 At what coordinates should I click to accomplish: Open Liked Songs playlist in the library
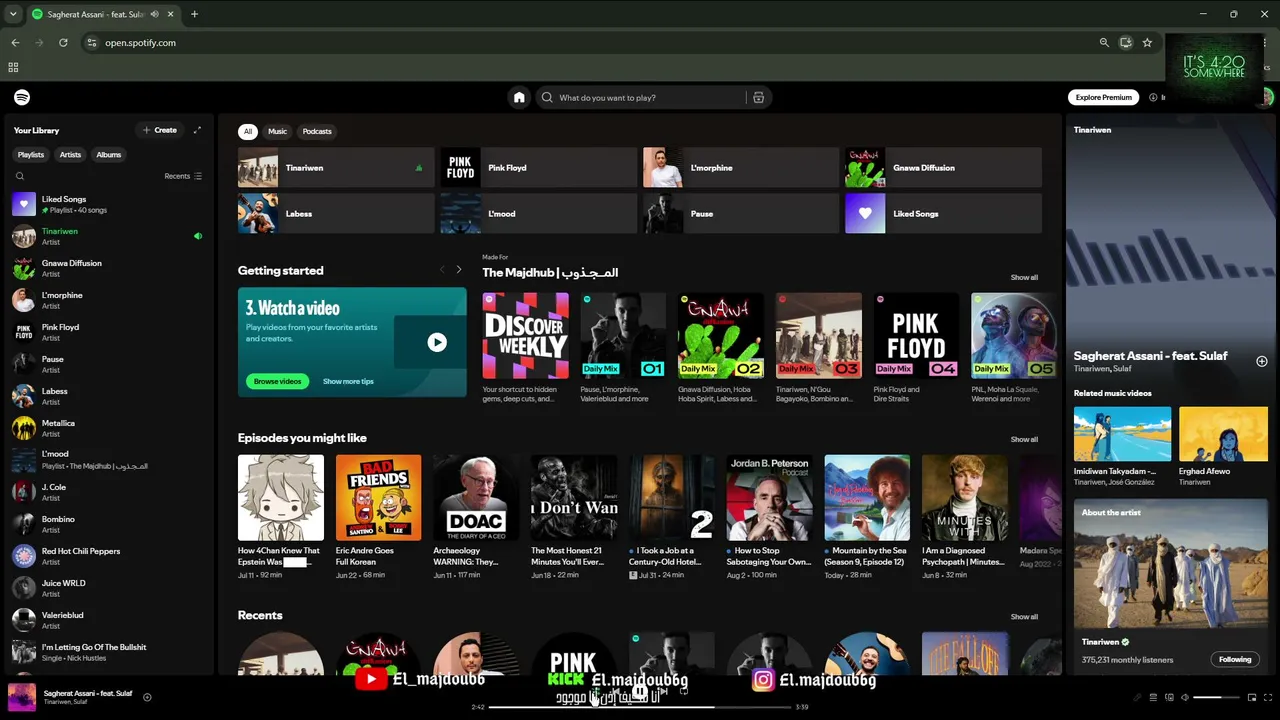(108, 204)
